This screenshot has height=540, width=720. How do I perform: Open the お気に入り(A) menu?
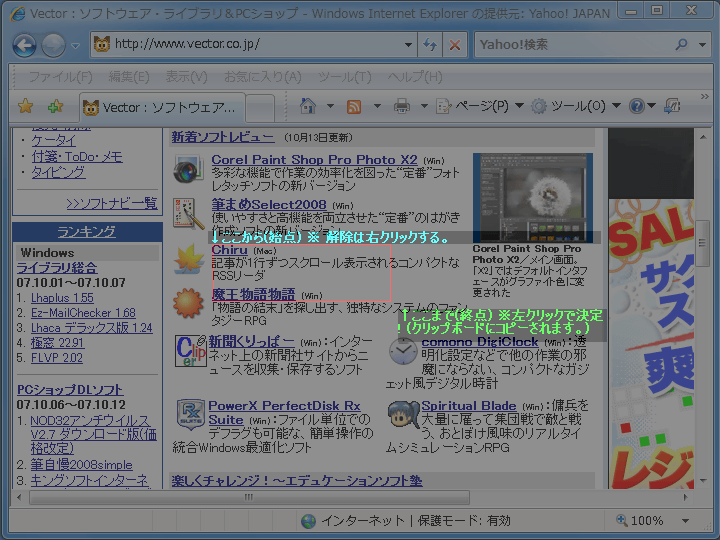pyautogui.click(x=262, y=77)
